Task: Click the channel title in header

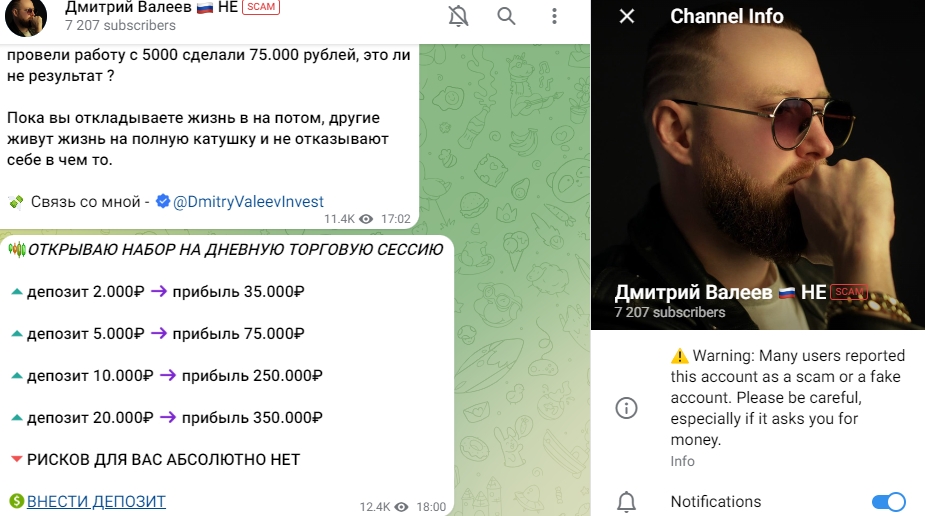Action: tap(151, 7)
